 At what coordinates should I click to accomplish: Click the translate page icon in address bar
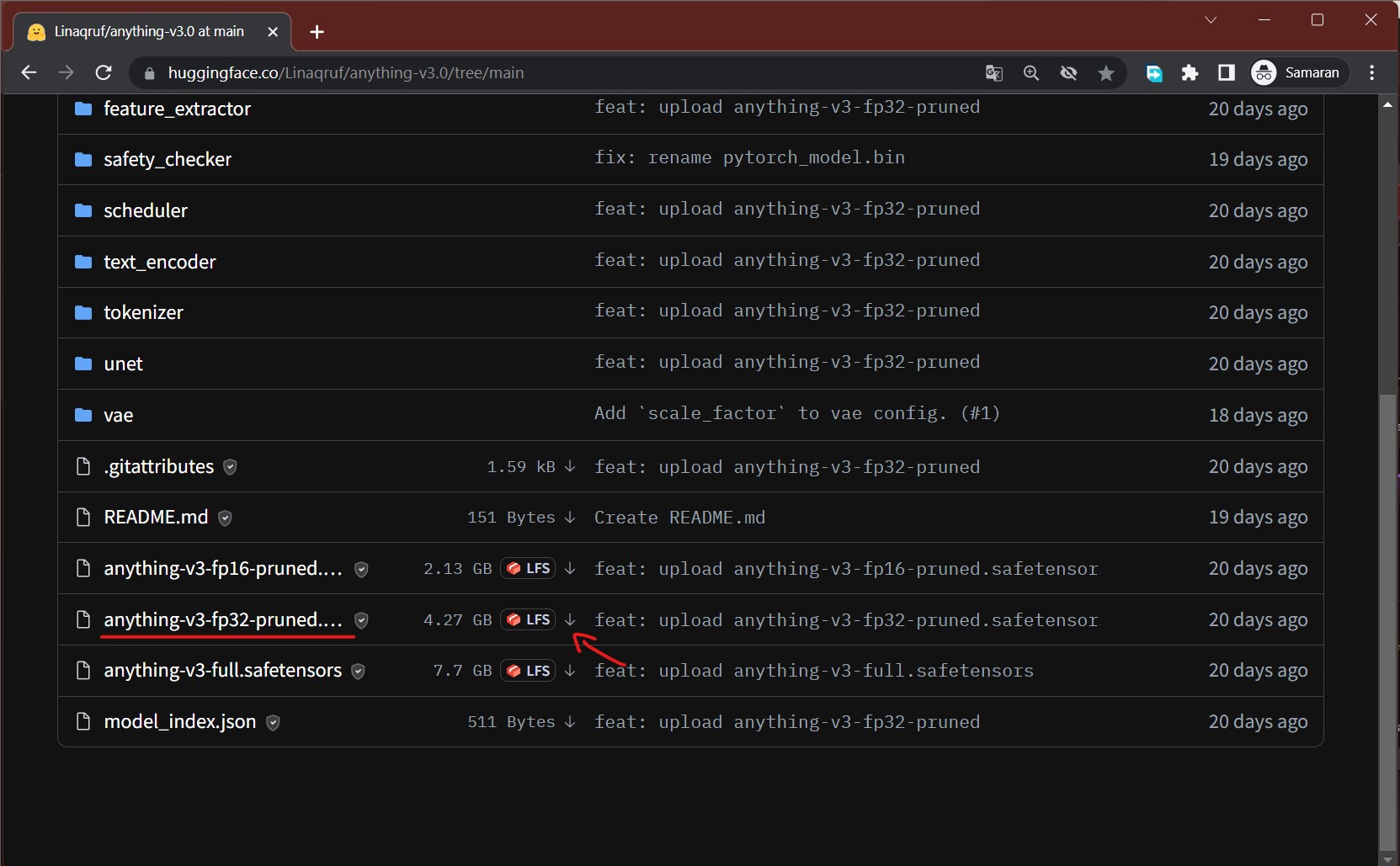point(994,73)
